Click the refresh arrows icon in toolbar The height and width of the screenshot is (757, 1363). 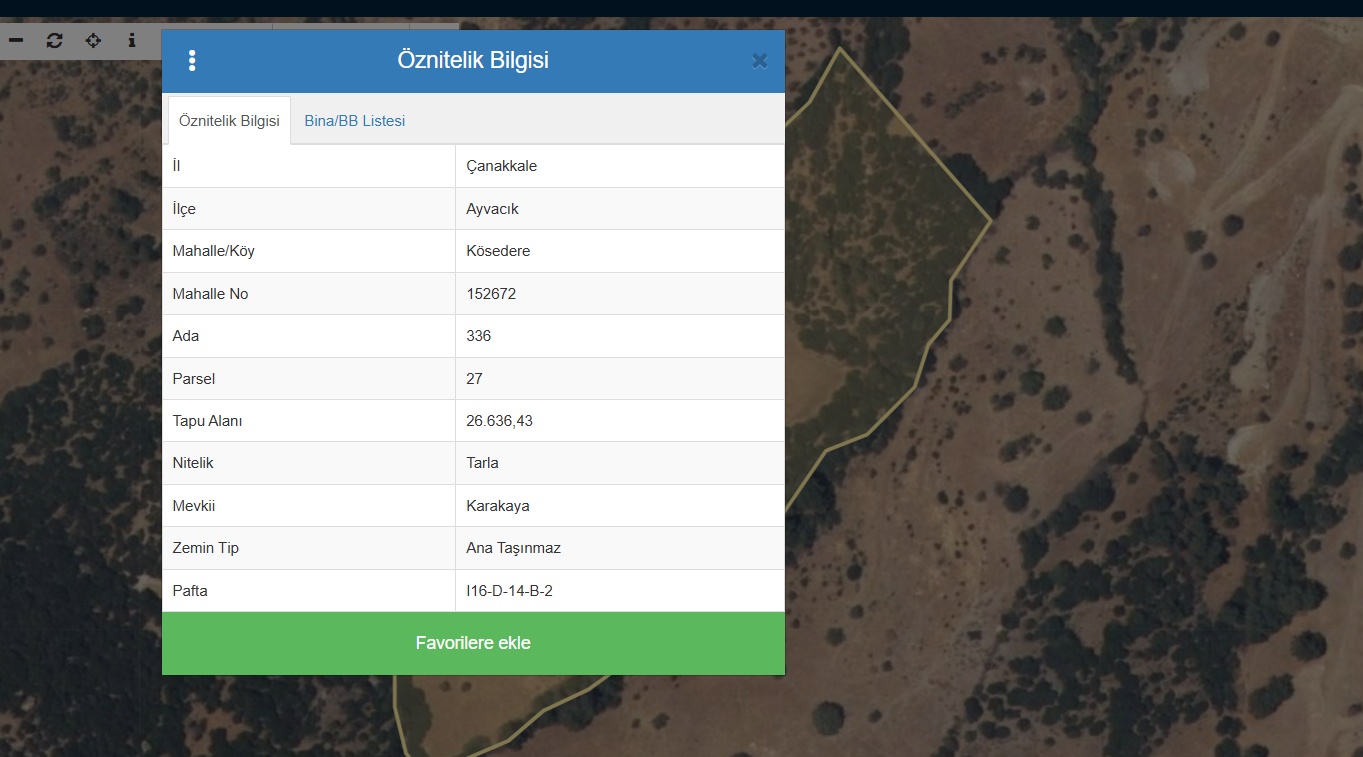coord(55,40)
